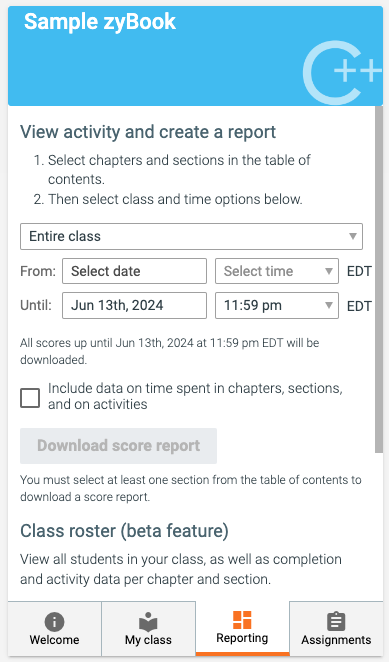Image resolution: width=389 pixels, height=662 pixels.
Task: Switch to the Assignments tab
Action: [x=336, y=629]
